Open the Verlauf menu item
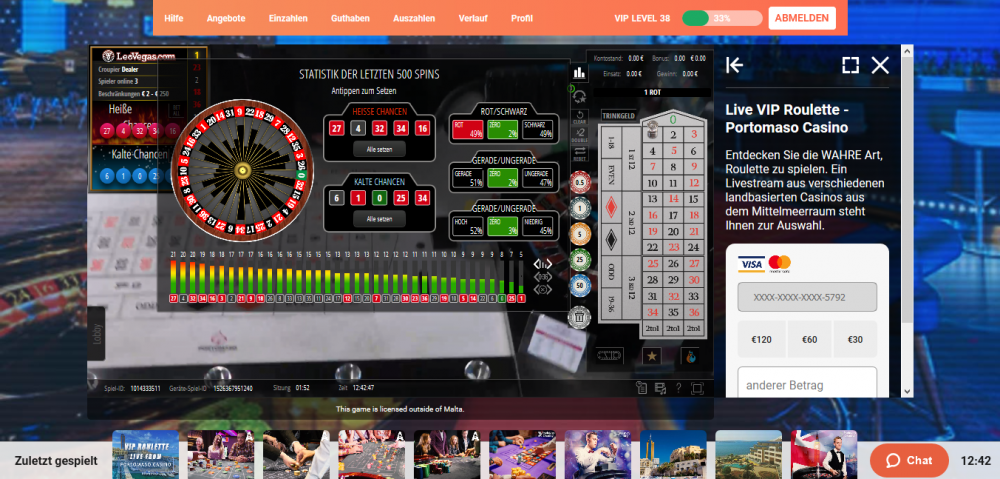 [x=473, y=18]
